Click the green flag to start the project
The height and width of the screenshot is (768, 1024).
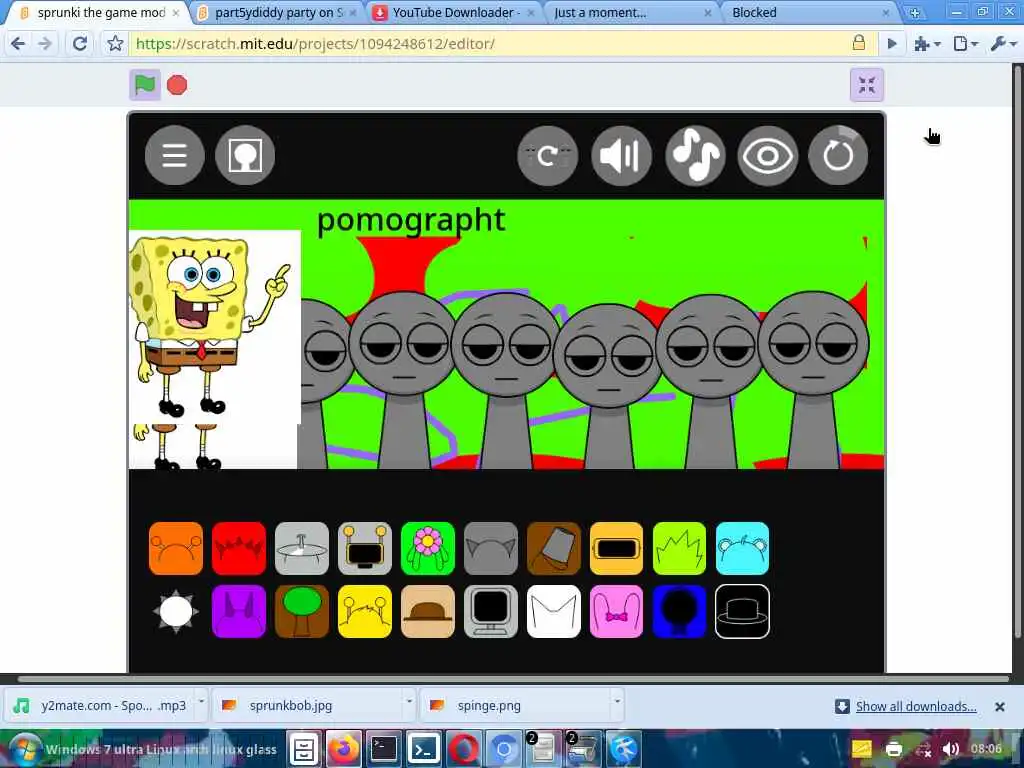tap(144, 85)
